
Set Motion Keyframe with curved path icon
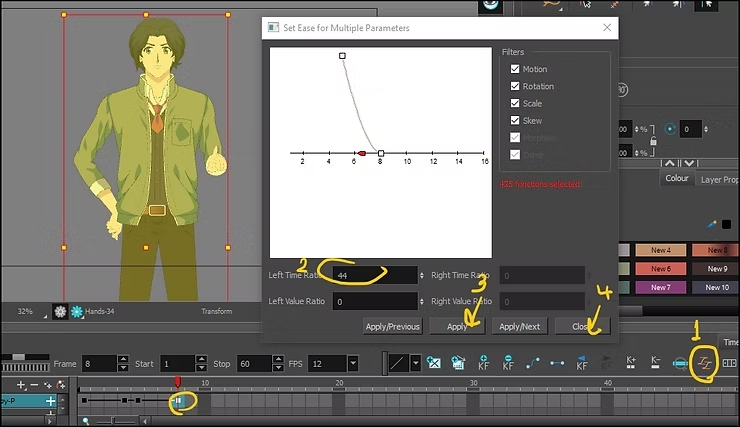click(533, 363)
